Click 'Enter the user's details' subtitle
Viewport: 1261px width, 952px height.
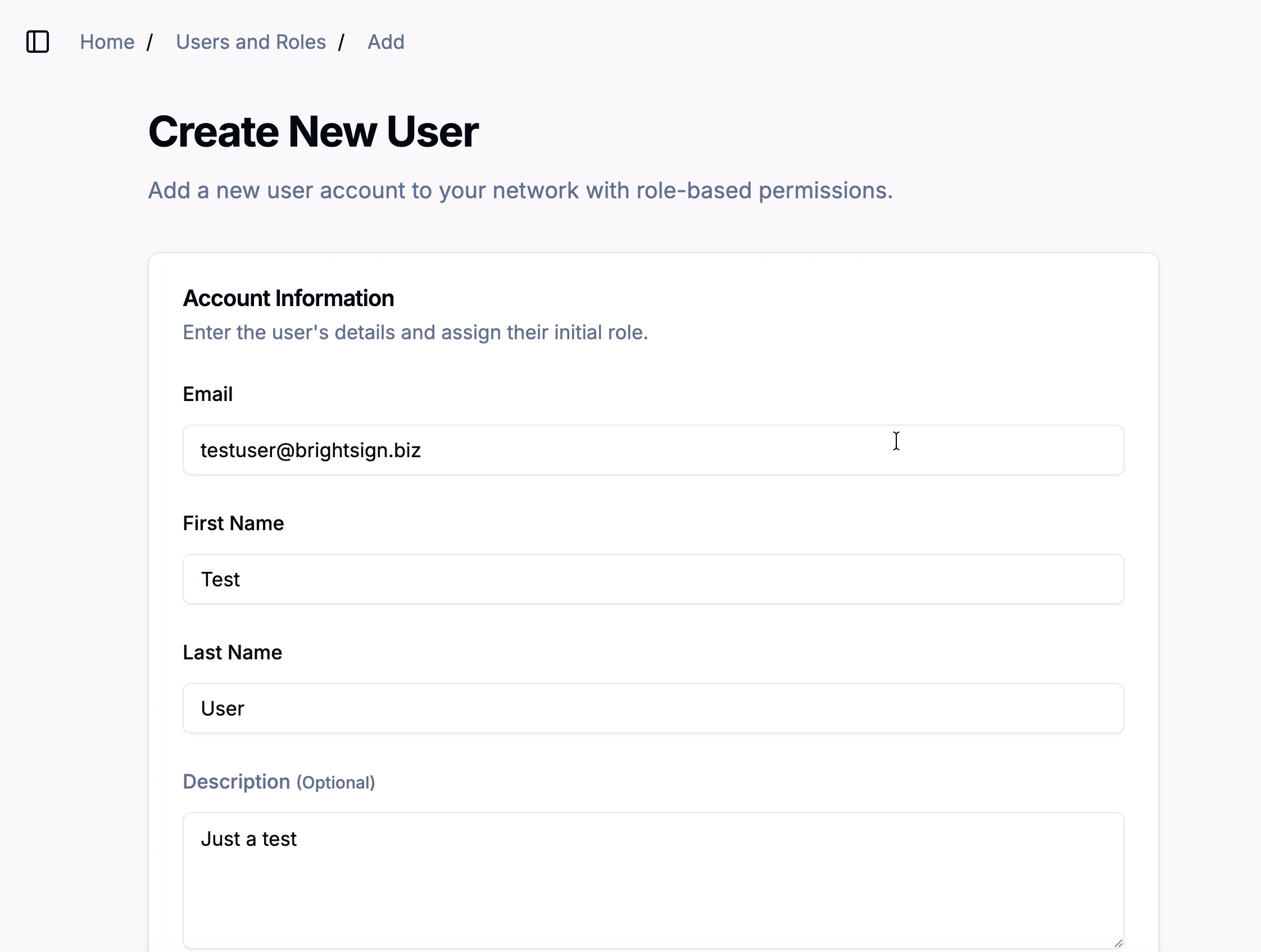416,332
